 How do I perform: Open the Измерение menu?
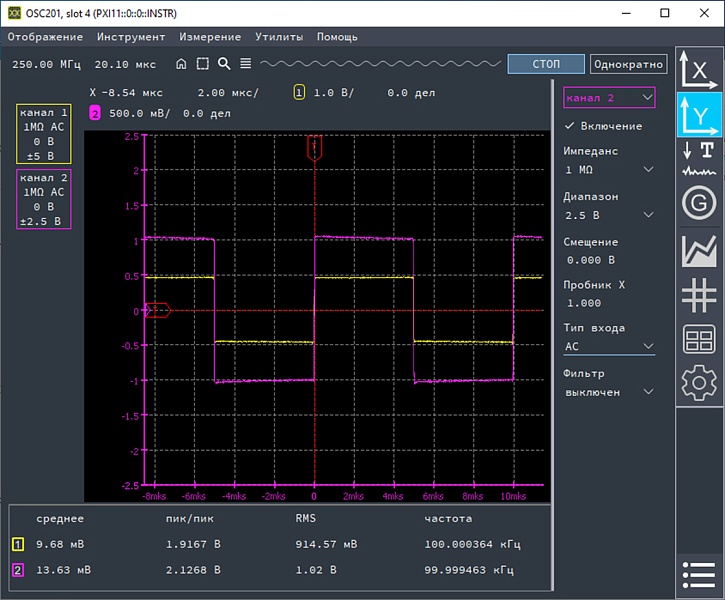pos(210,37)
